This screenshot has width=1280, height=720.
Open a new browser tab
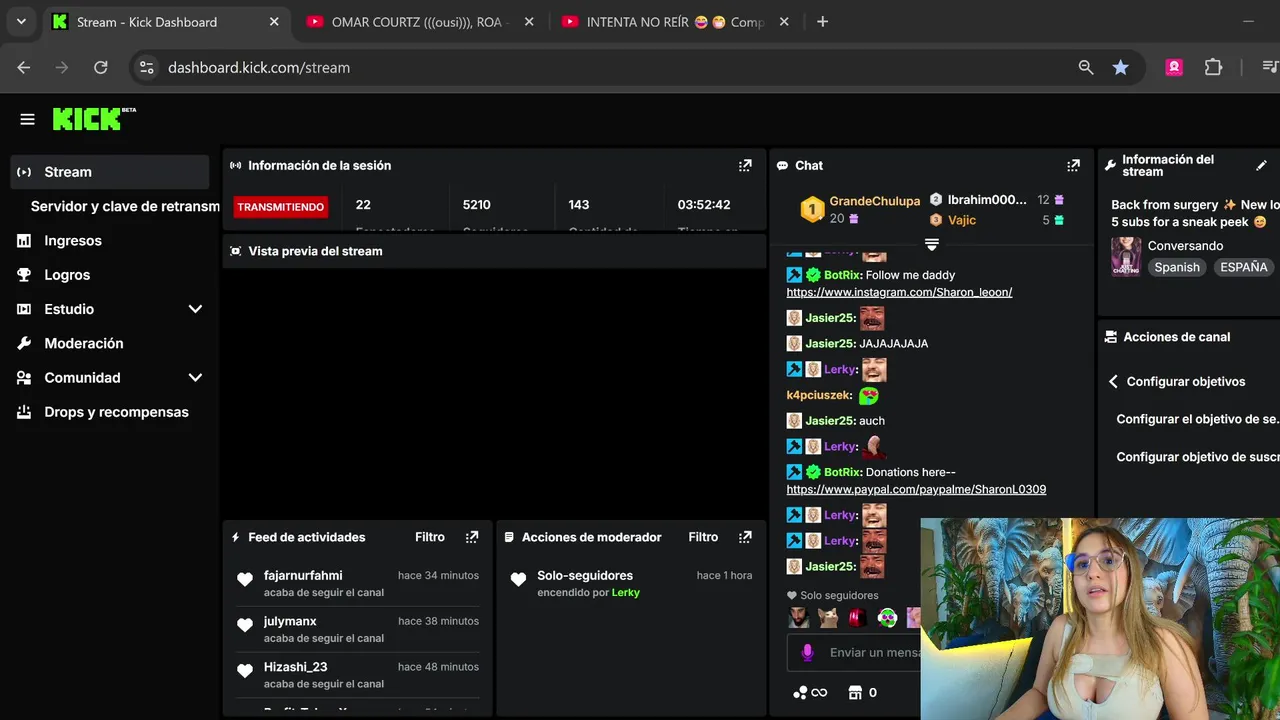pos(822,22)
